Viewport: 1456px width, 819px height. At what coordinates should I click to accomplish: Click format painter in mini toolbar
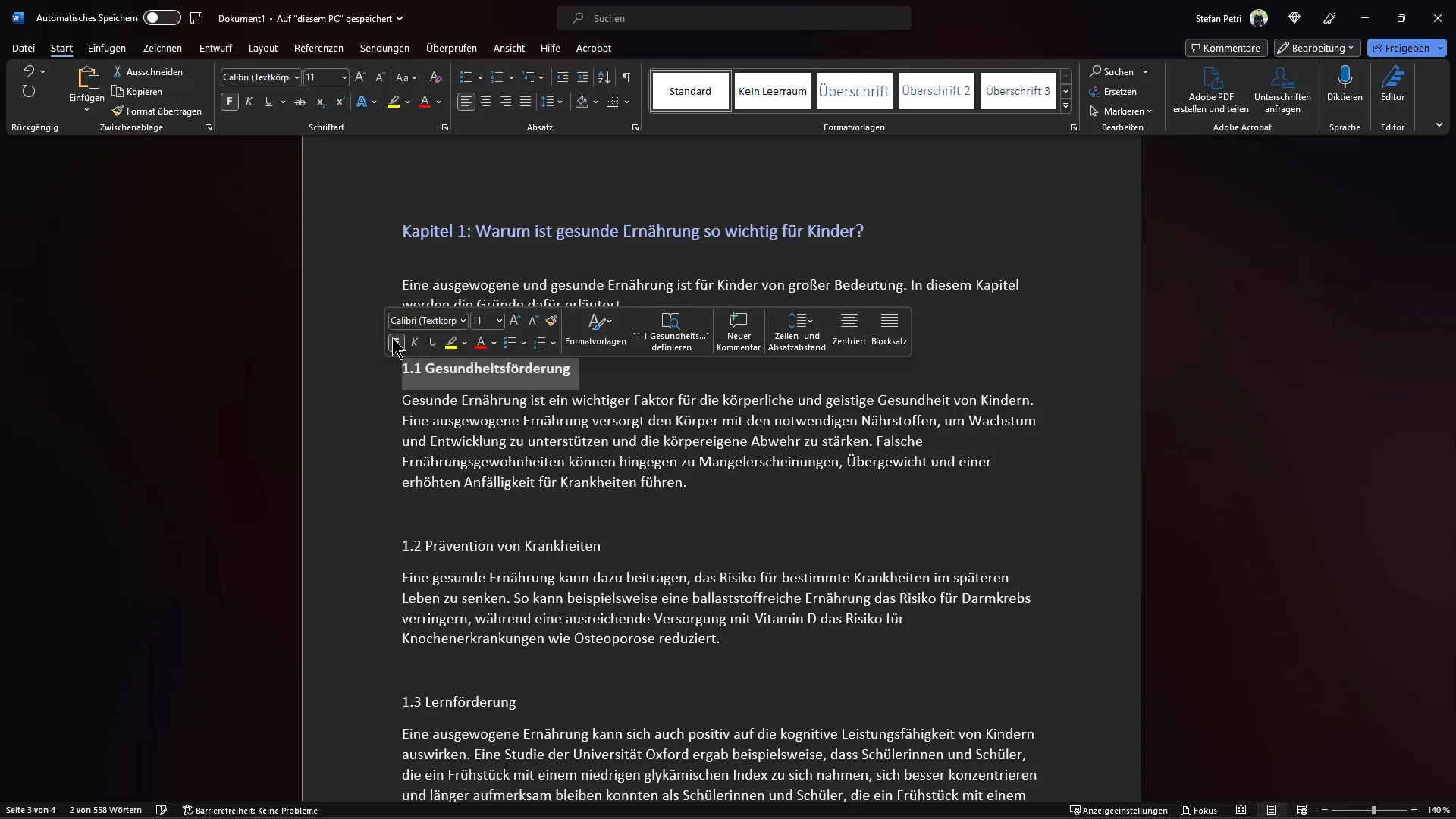tap(551, 321)
